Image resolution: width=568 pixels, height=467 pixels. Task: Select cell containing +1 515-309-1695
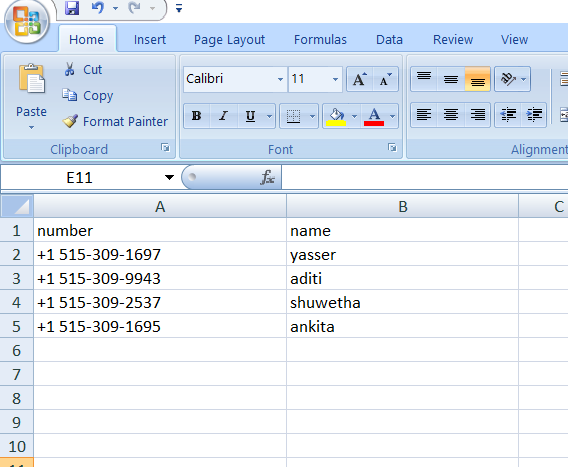[160, 326]
